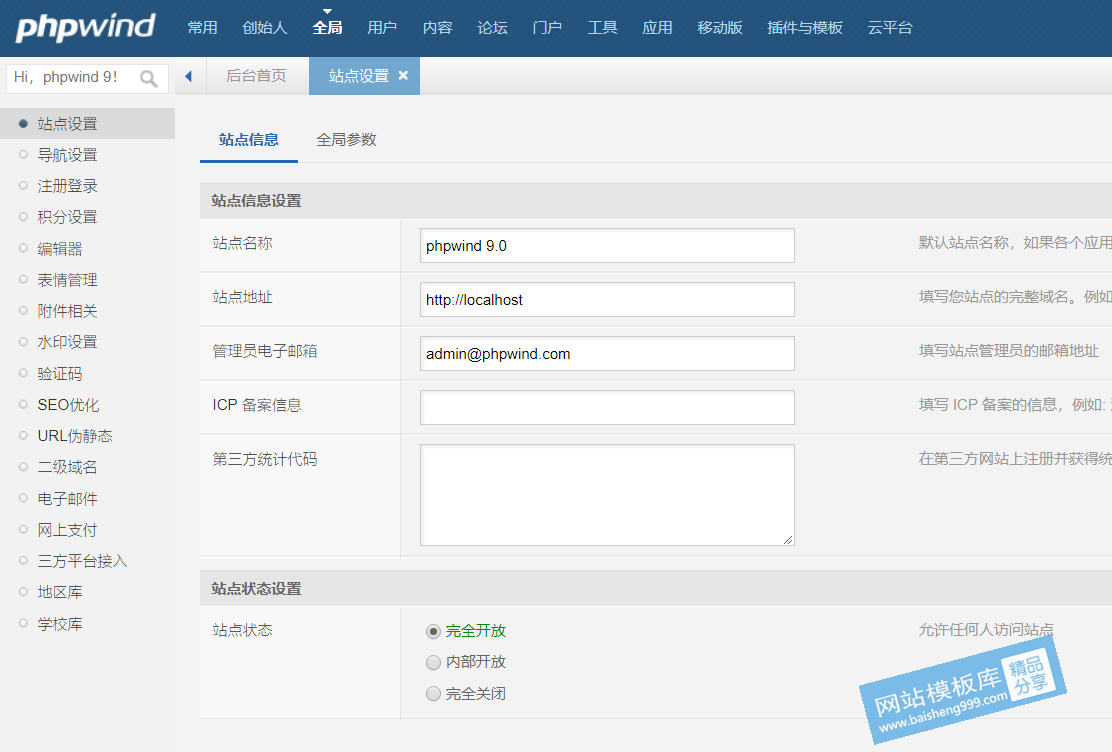
Task: Open the 云平台 top menu
Action: (890, 28)
